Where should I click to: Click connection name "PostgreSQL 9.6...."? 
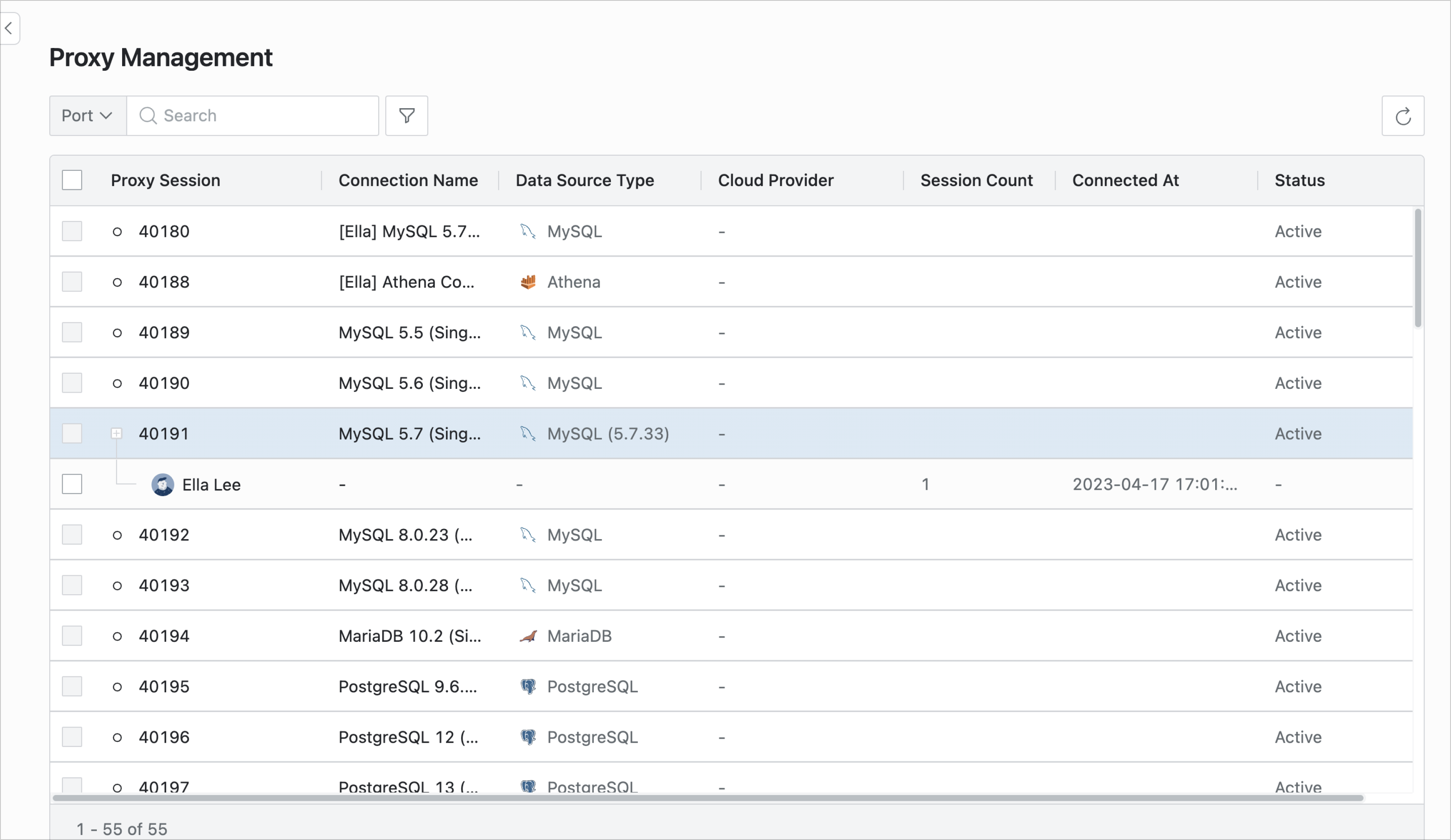point(408,686)
